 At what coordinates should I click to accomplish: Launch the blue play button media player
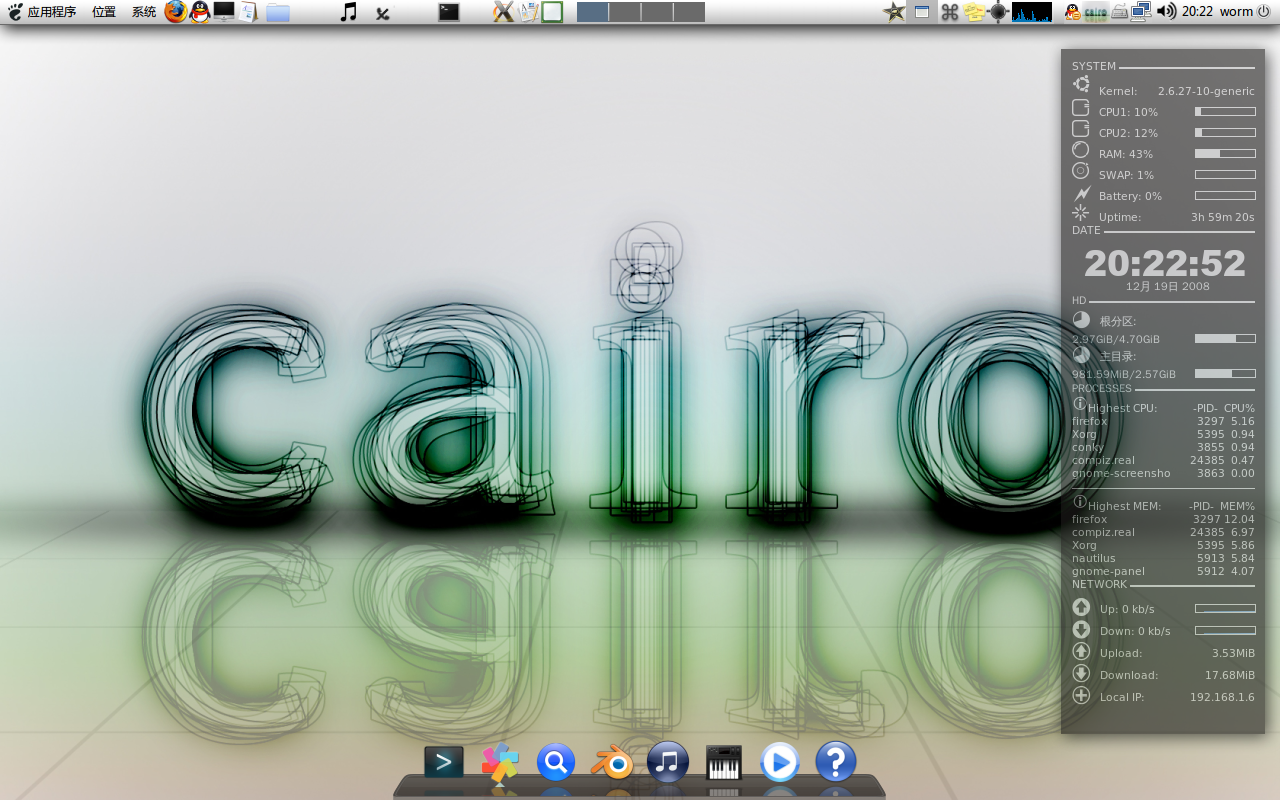click(x=780, y=763)
